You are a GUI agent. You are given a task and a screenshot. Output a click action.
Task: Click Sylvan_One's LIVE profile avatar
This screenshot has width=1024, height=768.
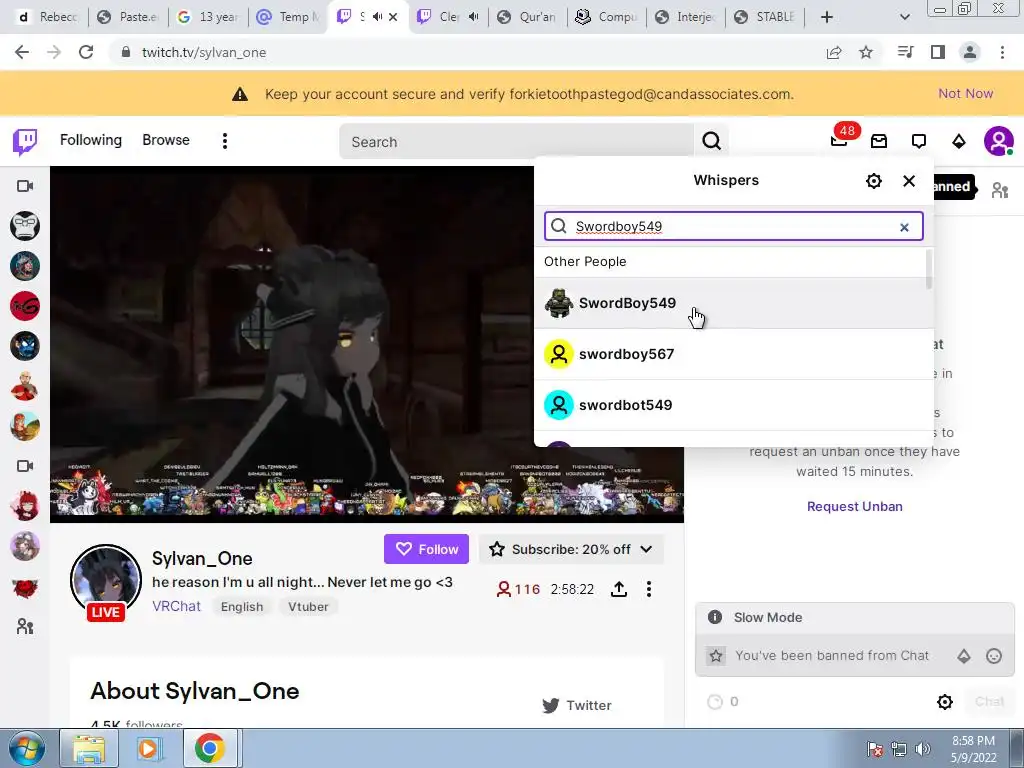tap(106, 582)
